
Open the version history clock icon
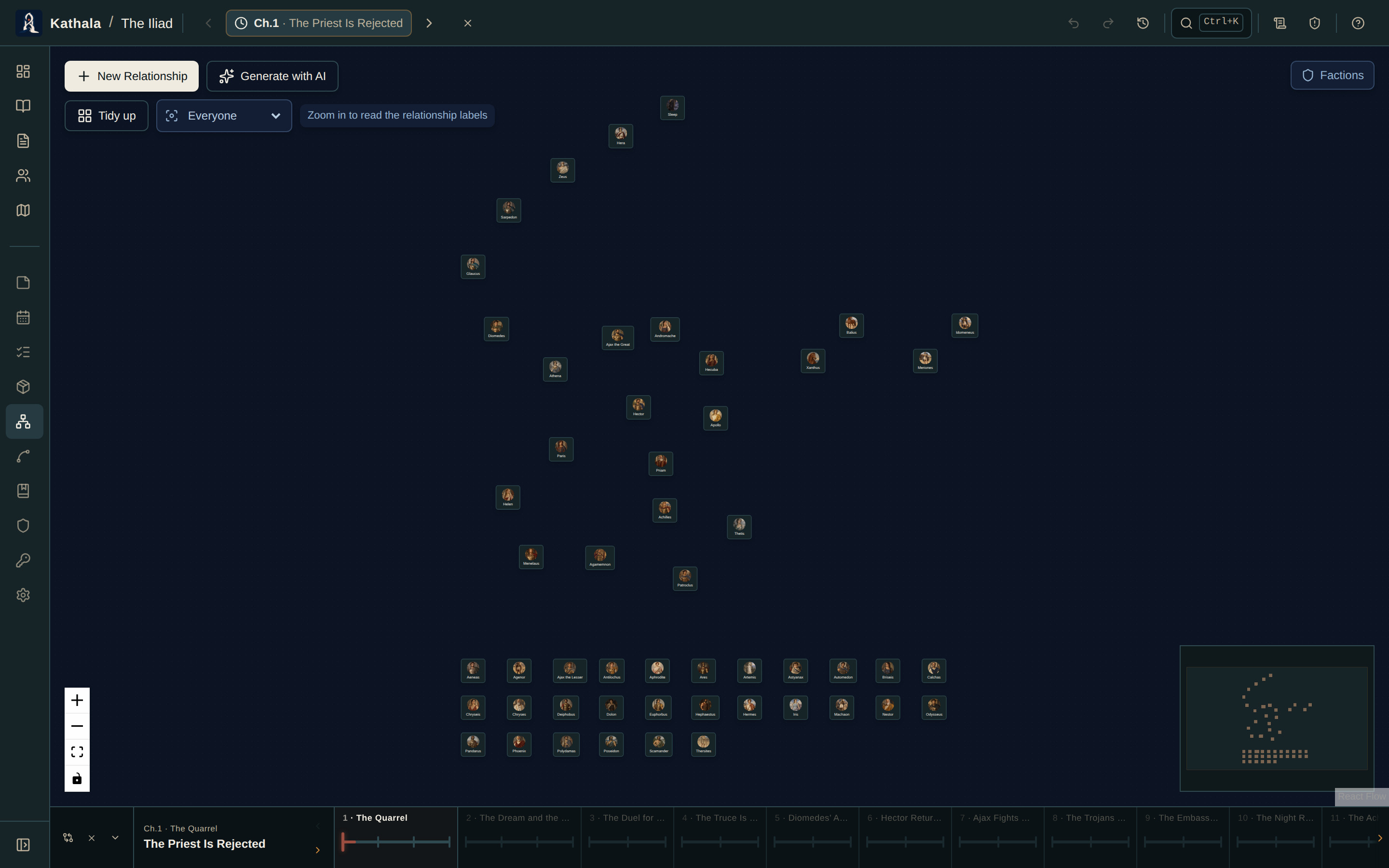pyautogui.click(x=1143, y=23)
